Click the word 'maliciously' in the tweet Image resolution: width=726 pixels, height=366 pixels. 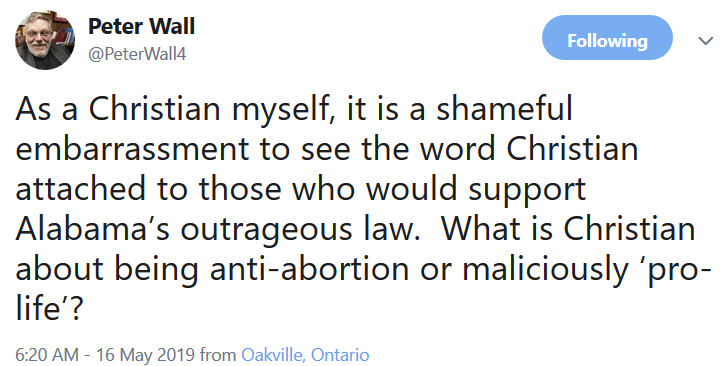pos(545,271)
